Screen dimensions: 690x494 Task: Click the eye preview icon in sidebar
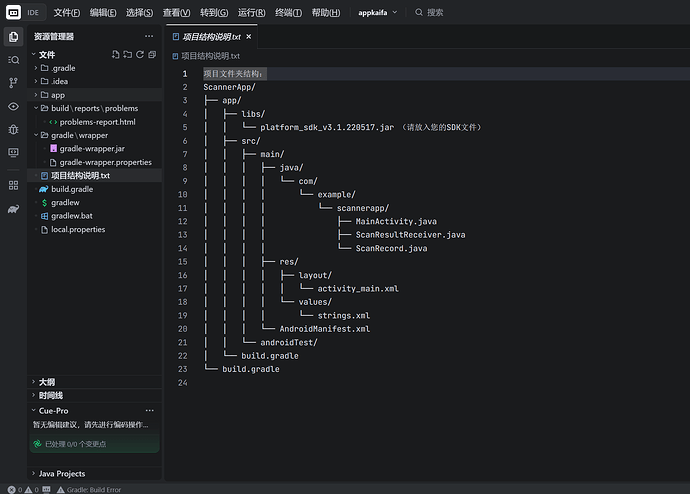pyautogui.click(x=13, y=106)
